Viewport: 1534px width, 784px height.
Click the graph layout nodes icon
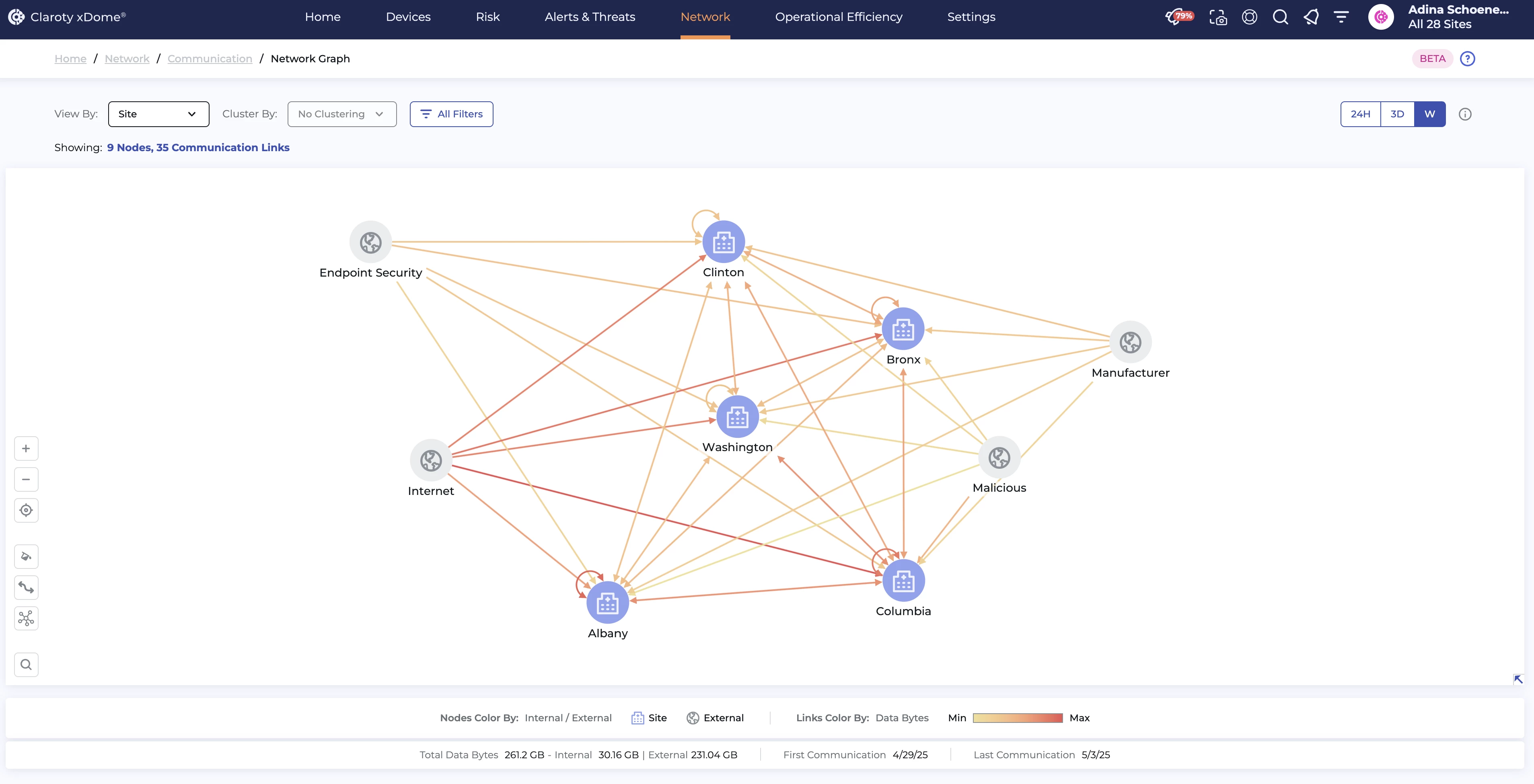pyautogui.click(x=26, y=618)
